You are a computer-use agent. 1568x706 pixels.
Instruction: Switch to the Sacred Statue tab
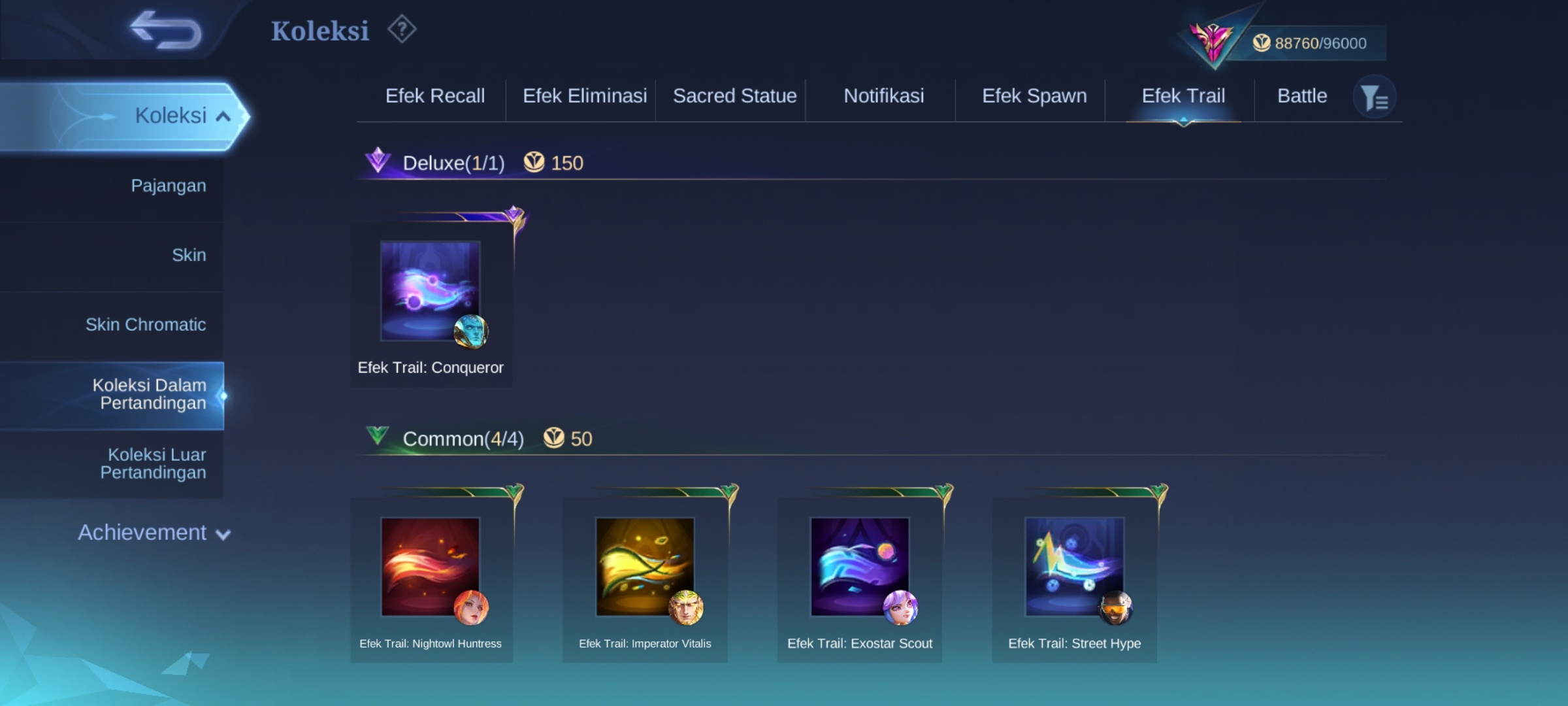tap(735, 96)
